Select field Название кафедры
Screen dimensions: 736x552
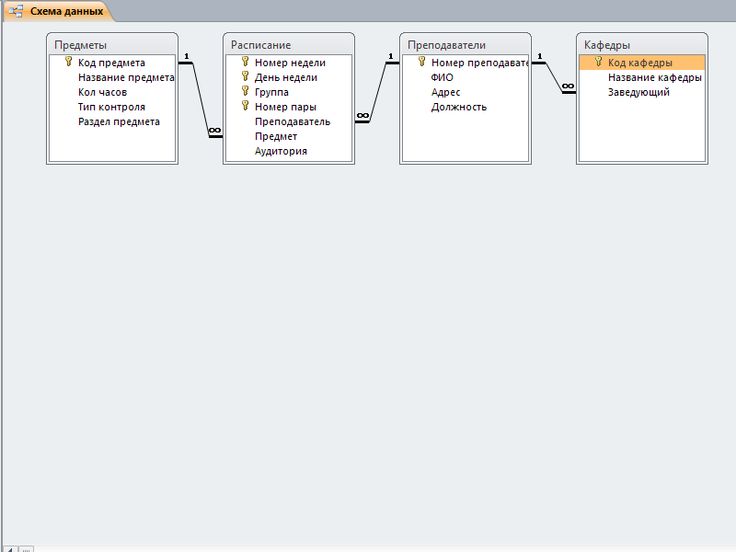[x=642, y=77]
